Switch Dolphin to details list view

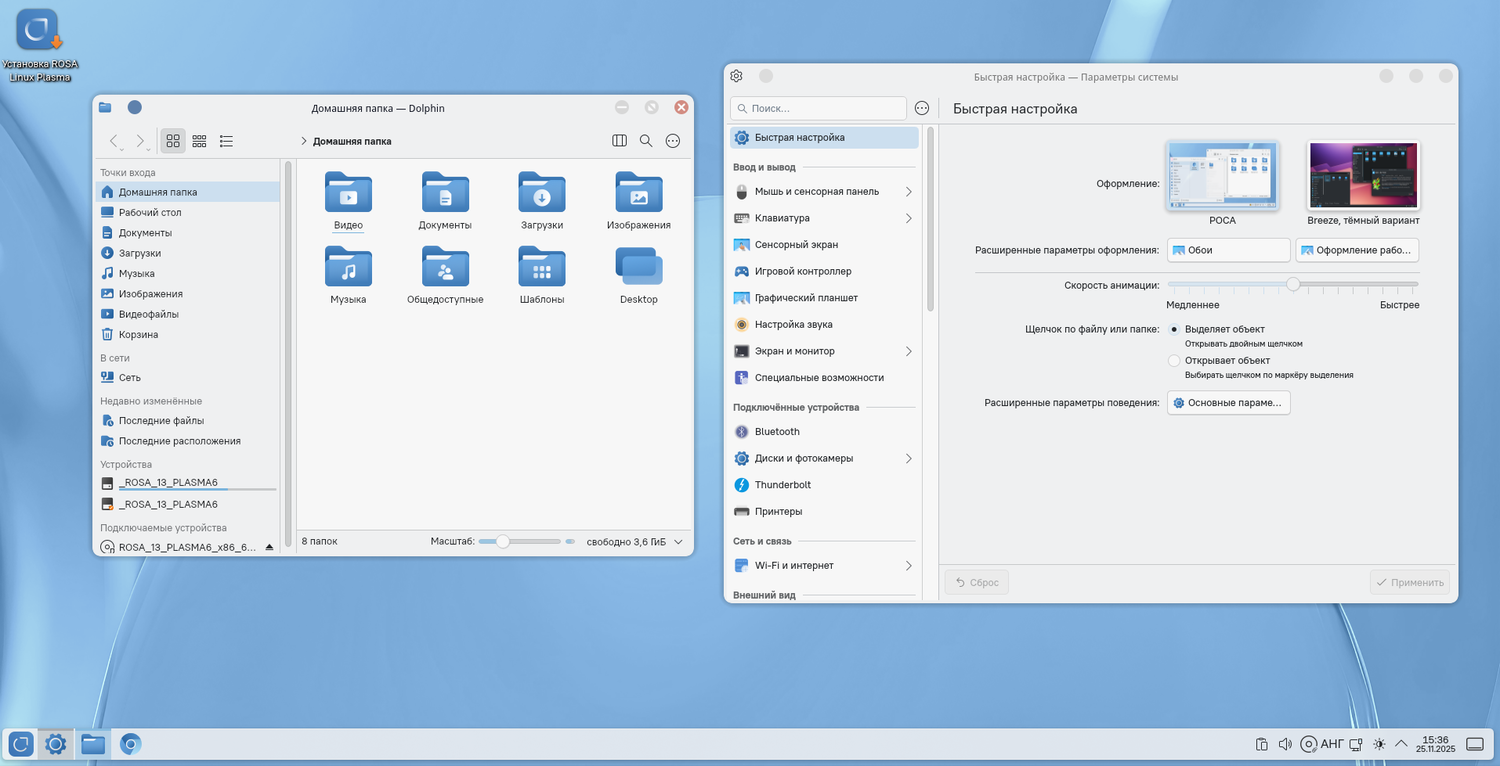(227, 141)
